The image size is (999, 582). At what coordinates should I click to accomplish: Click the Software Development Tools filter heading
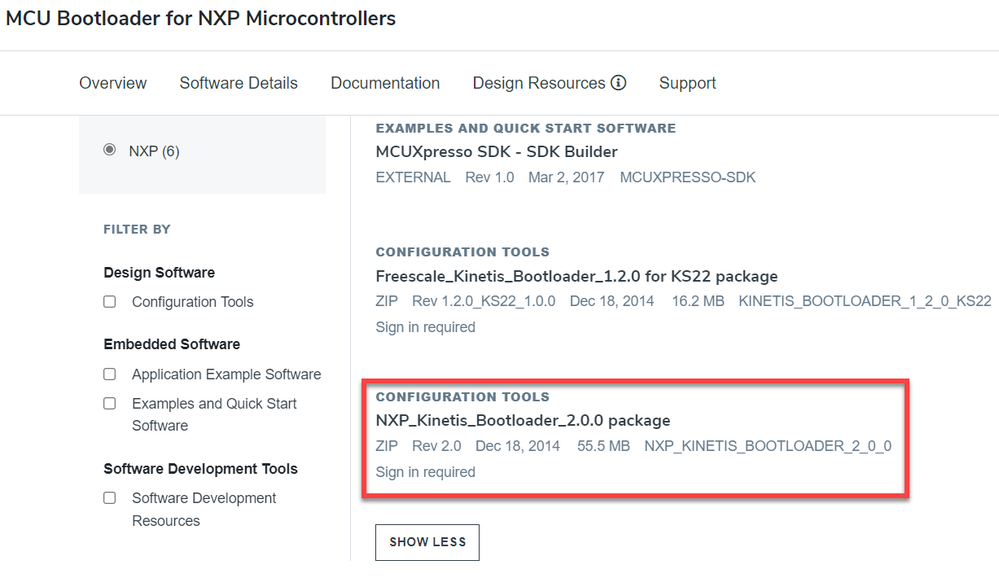(x=200, y=468)
